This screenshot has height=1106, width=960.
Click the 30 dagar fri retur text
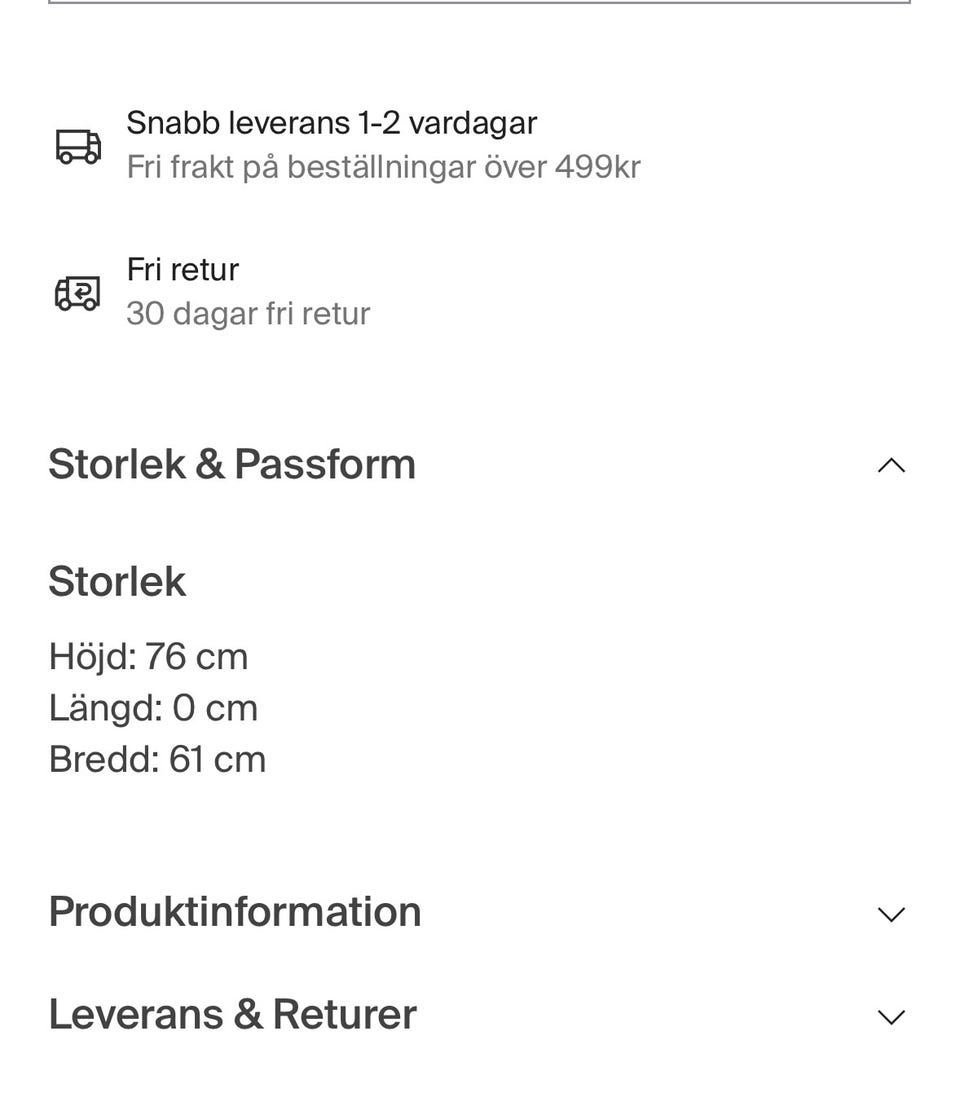248,314
